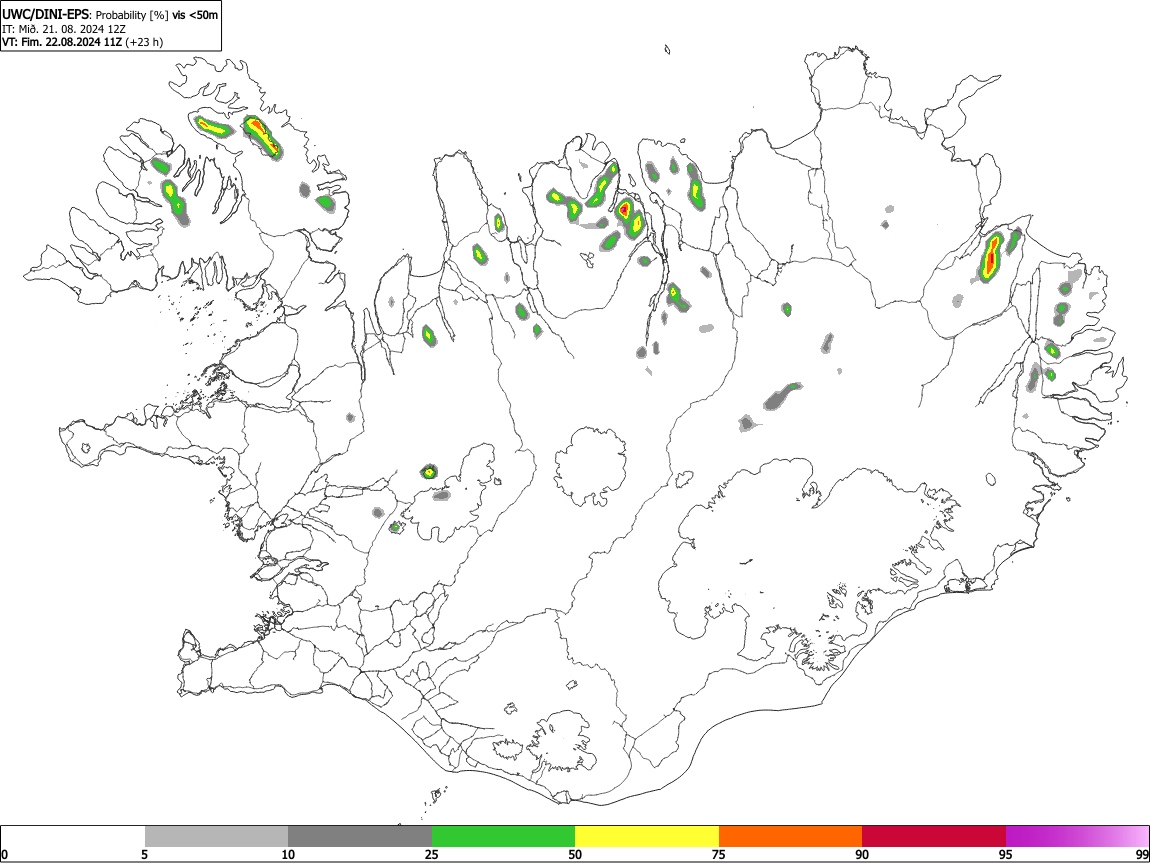Screen dimensions: 1150x863
Task: Click the legend tick label '90'
Action: click(862, 855)
